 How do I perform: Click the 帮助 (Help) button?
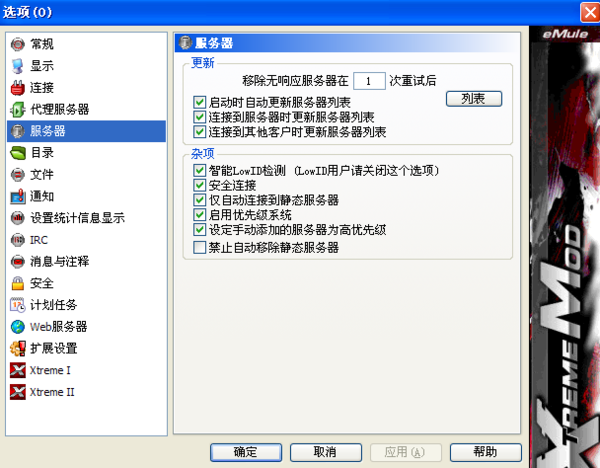485,452
